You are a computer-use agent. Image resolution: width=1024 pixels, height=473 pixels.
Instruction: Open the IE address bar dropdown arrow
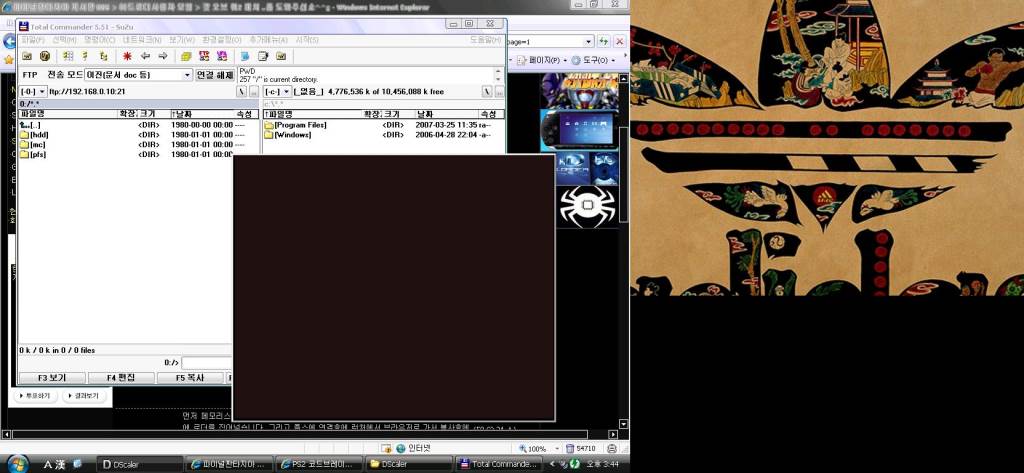[x=589, y=42]
